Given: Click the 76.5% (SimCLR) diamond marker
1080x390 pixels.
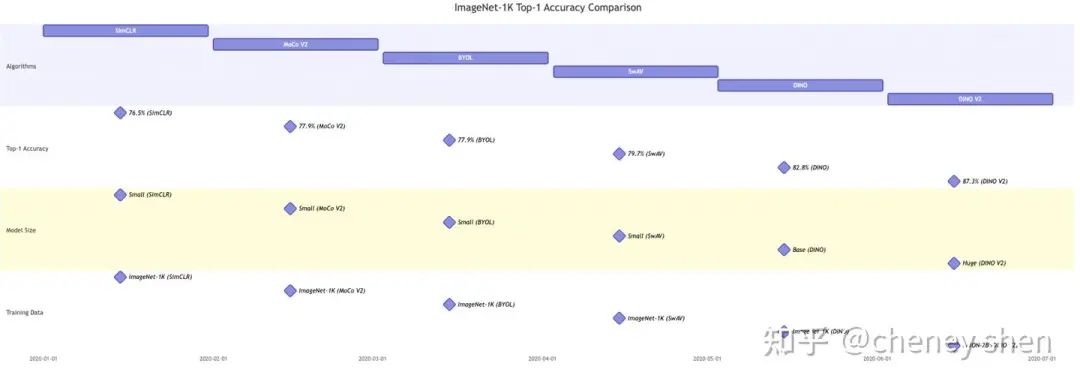Looking at the screenshot, I should tap(120, 112).
